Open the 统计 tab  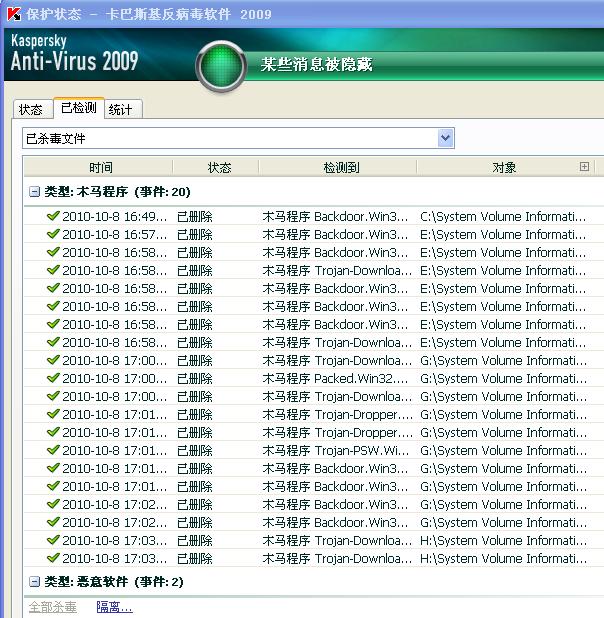(x=123, y=110)
